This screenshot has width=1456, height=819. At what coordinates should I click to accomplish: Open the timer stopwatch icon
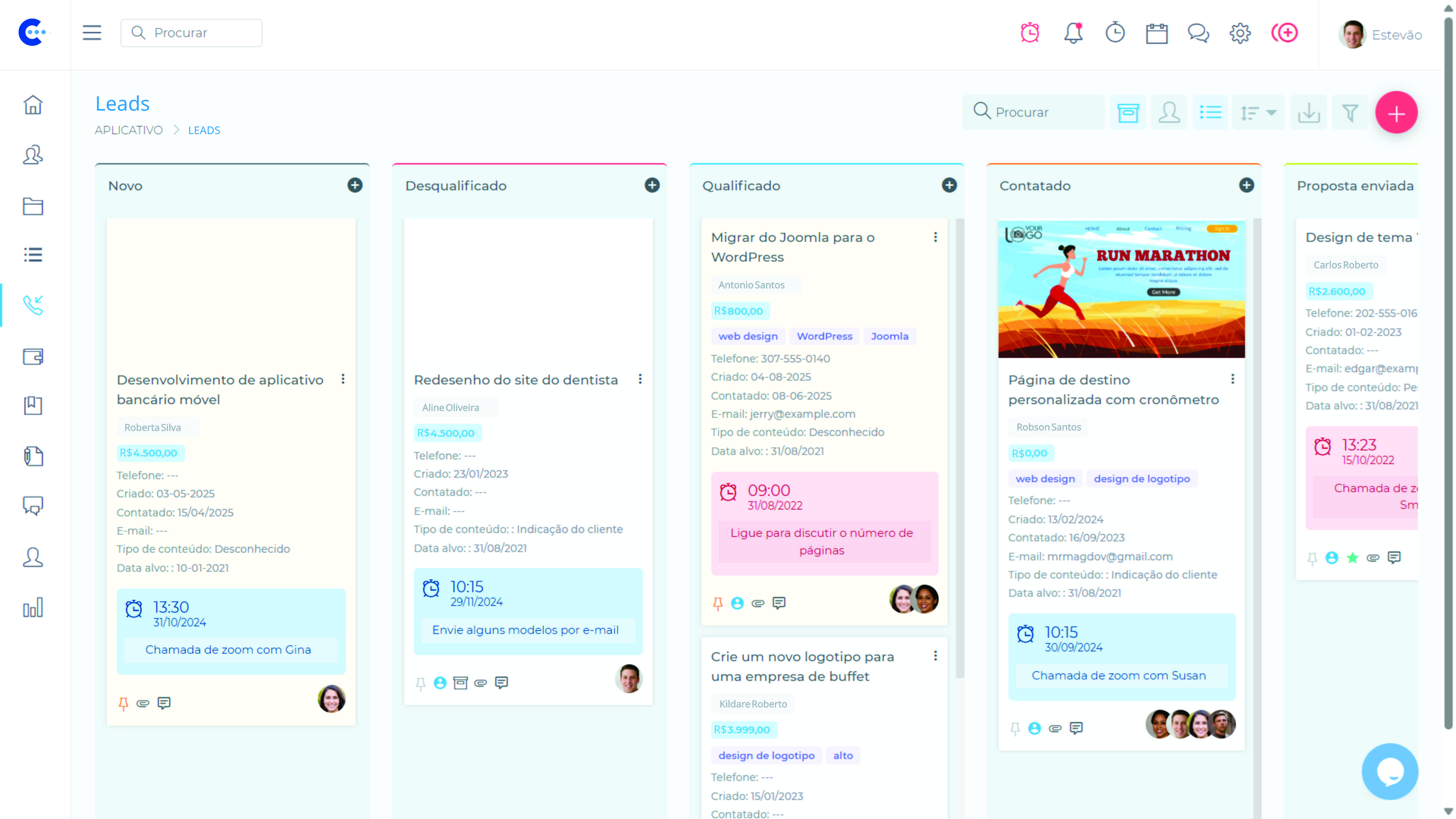click(x=1115, y=33)
